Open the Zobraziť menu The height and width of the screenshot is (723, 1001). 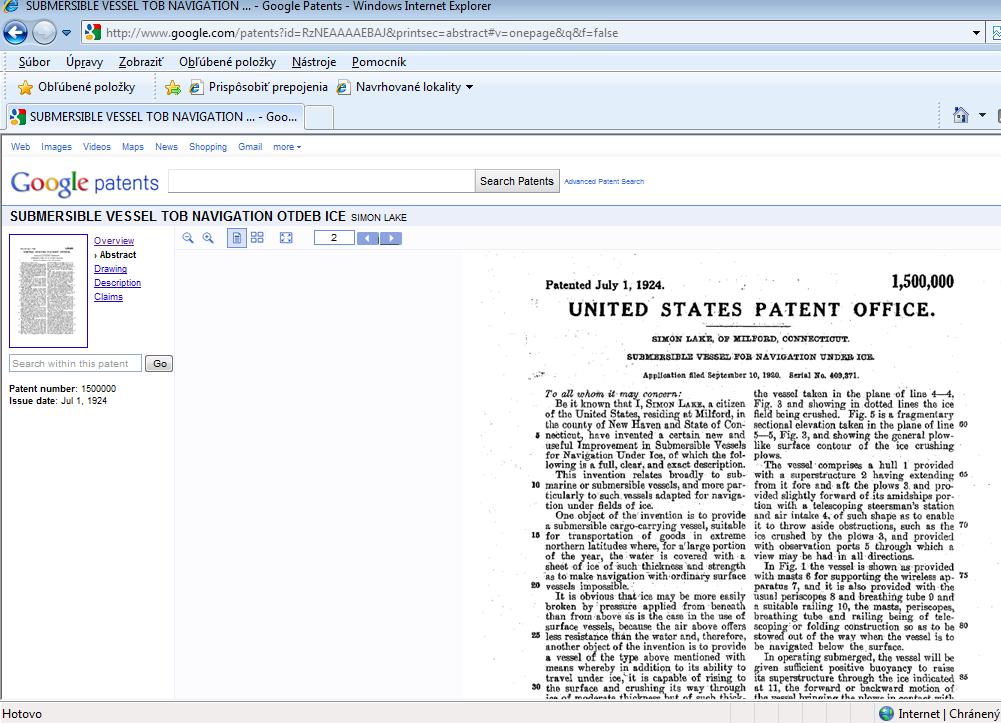tap(141, 62)
